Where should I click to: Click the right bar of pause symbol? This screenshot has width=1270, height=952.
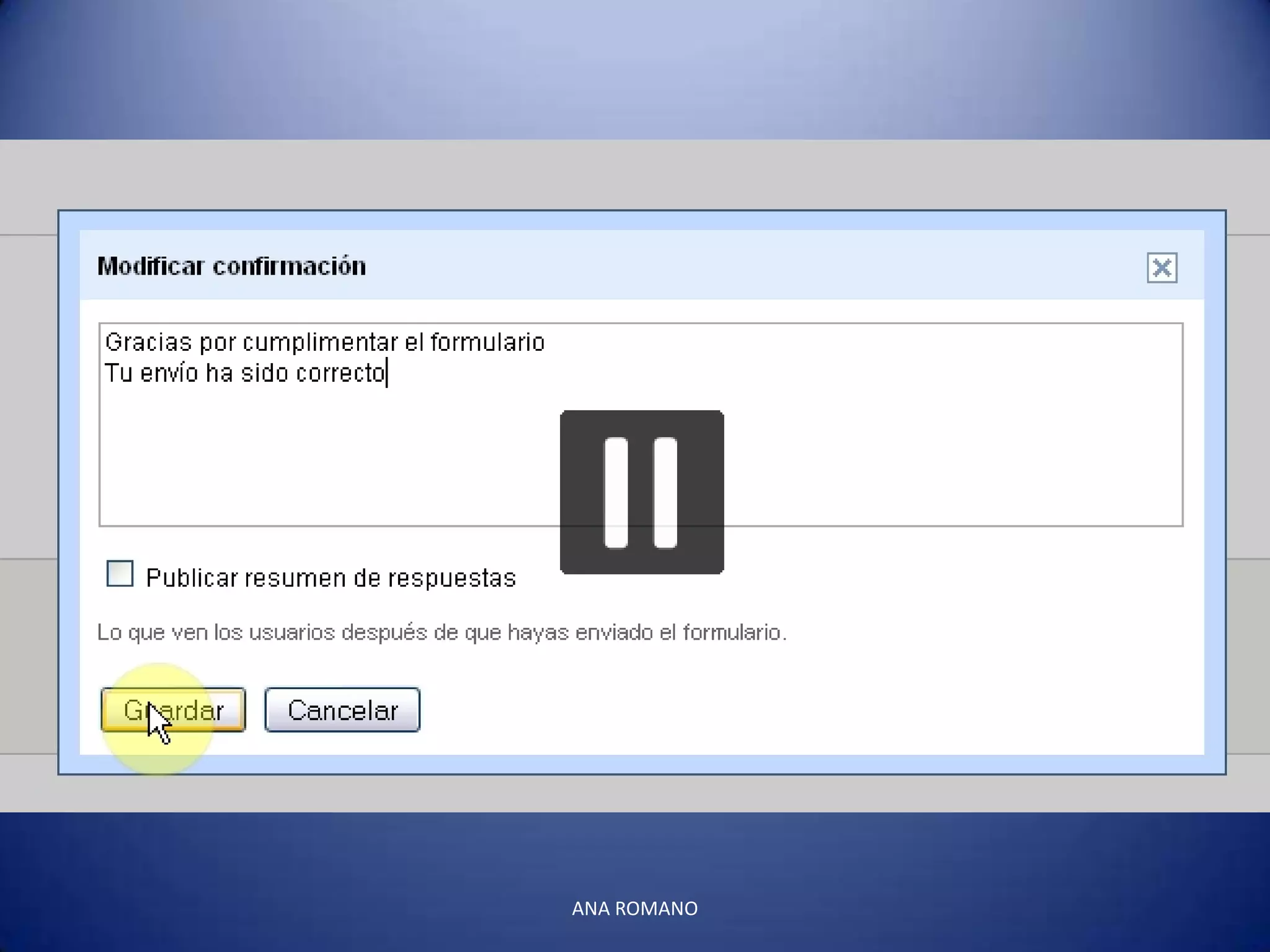coord(665,493)
